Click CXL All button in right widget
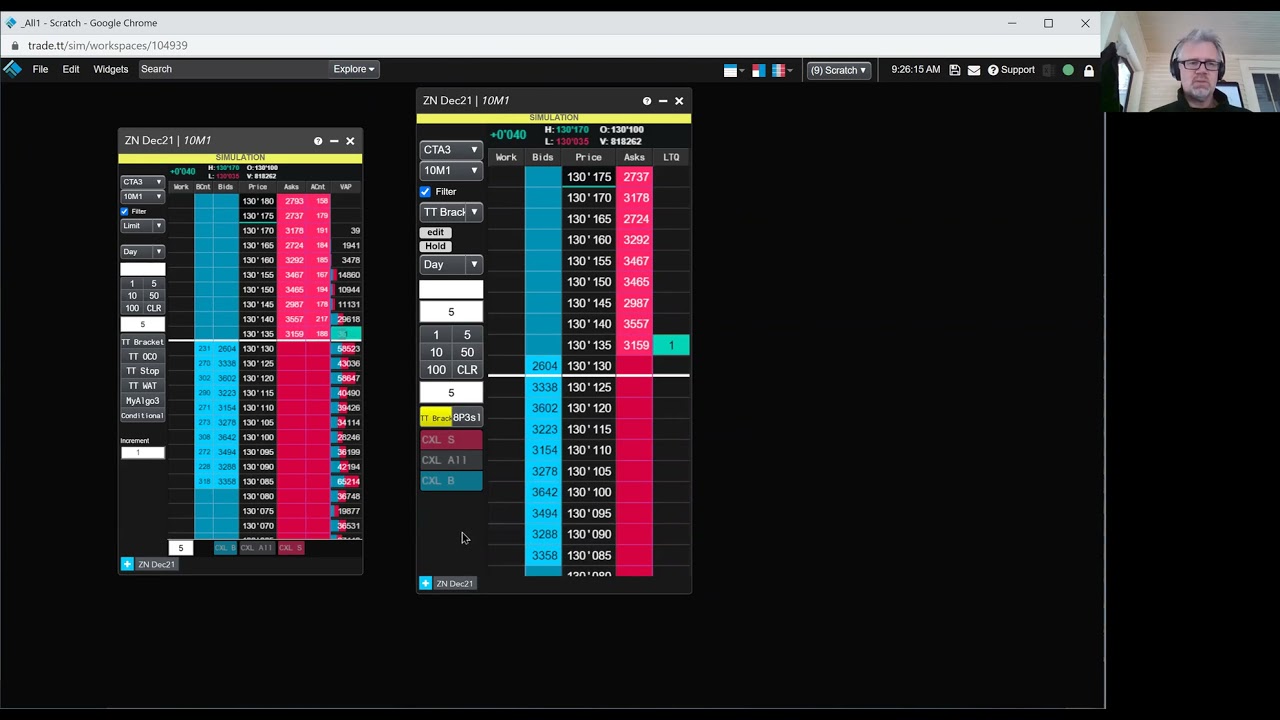The height and width of the screenshot is (720, 1280). (x=451, y=460)
